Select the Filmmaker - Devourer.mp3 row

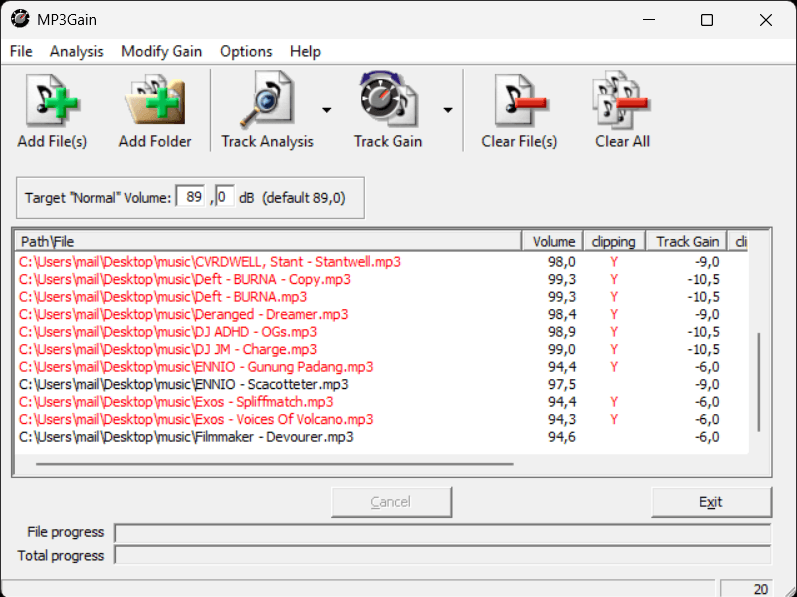[382, 437]
